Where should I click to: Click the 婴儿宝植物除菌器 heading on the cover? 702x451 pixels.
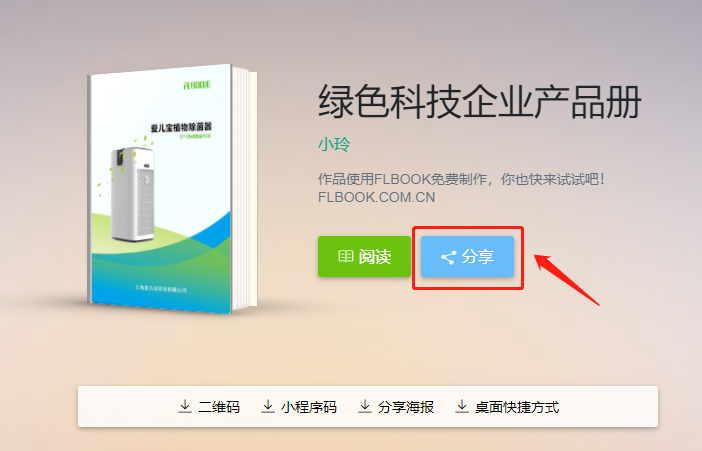(x=181, y=128)
